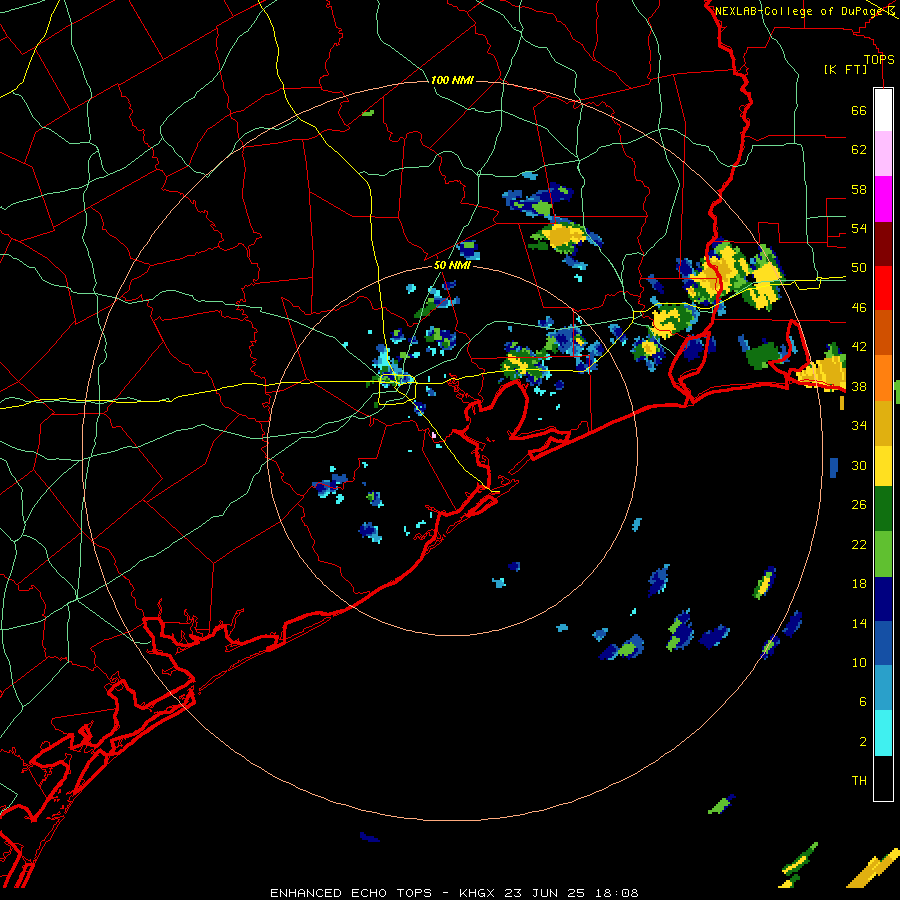Screen dimensions: 900x900
Task: Click the '18:08' timestamp
Action: pyautogui.click(x=616, y=893)
